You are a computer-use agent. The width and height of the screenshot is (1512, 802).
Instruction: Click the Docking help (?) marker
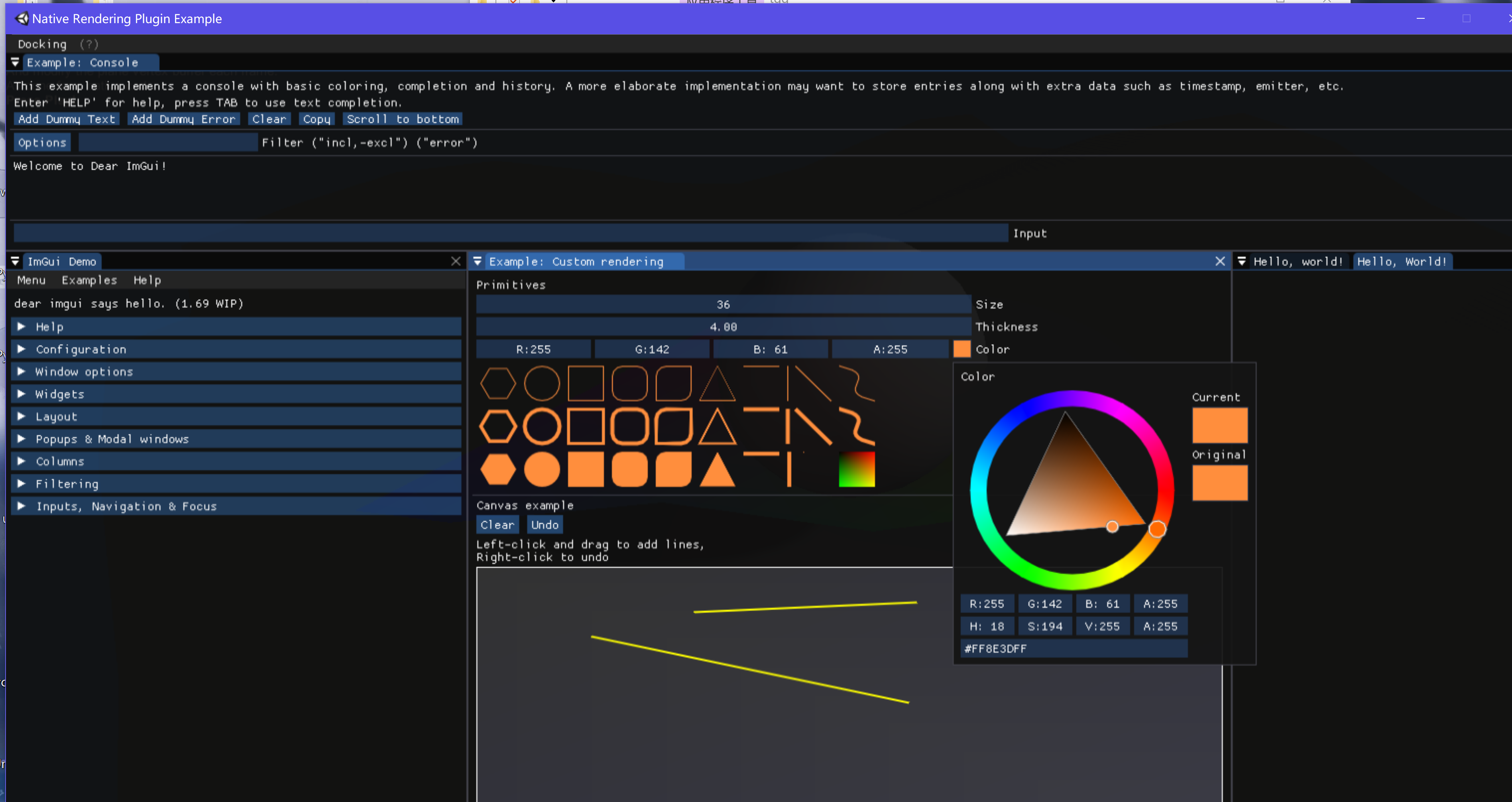point(88,44)
